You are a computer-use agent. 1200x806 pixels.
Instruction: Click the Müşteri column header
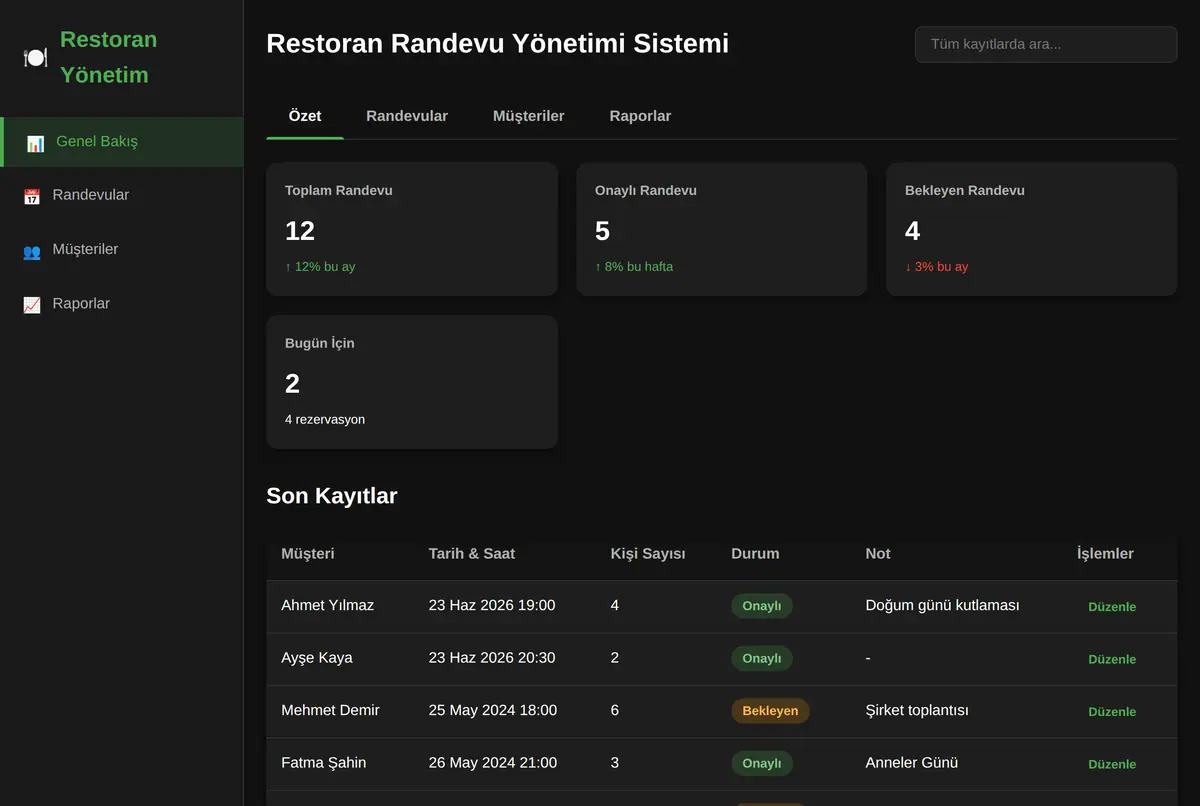pyautogui.click(x=308, y=553)
